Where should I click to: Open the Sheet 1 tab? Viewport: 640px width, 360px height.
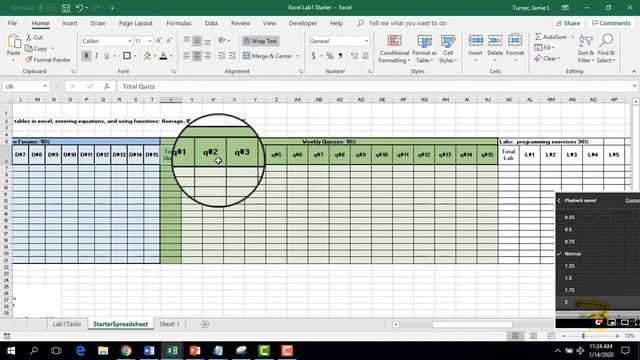(x=169, y=324)
